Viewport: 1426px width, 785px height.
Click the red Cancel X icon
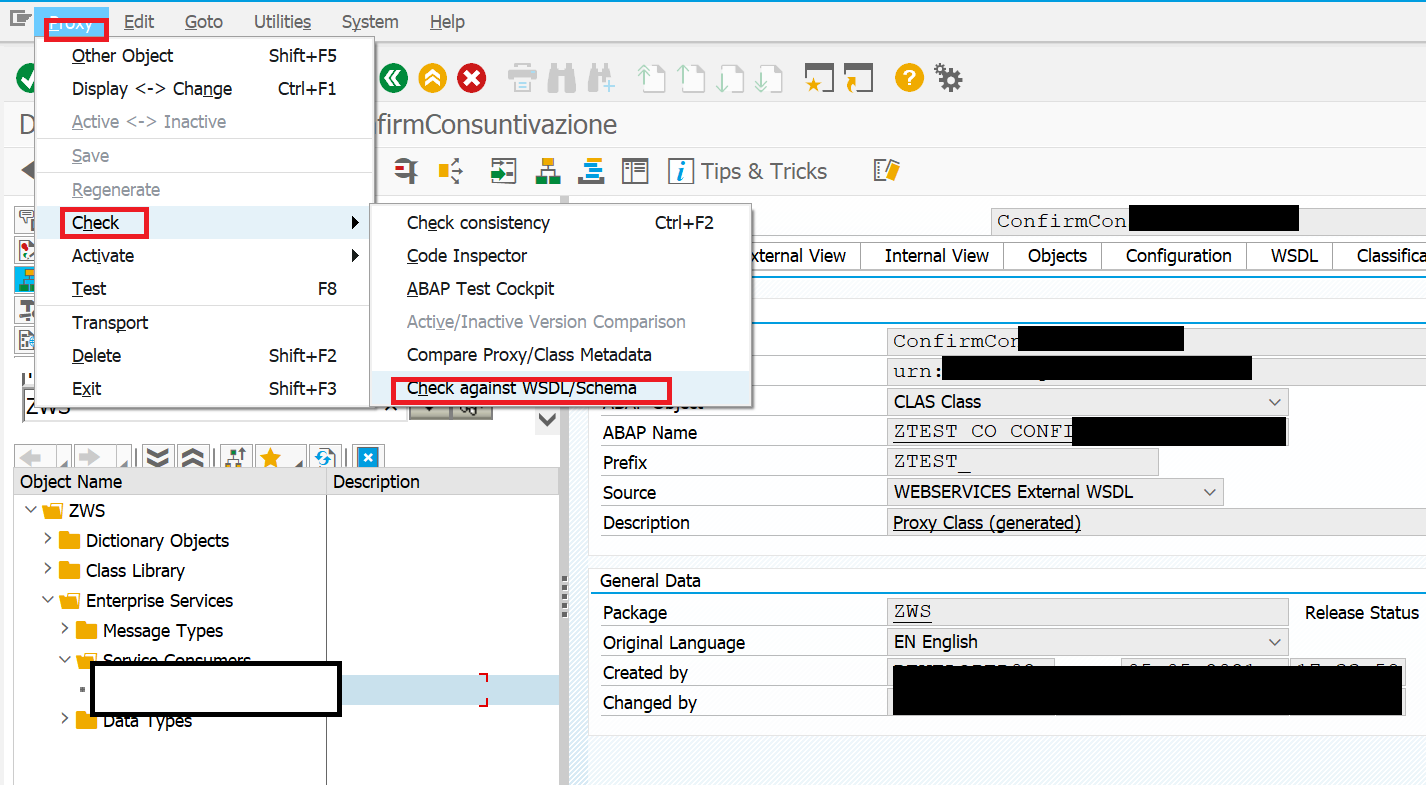tap(472, 78)
